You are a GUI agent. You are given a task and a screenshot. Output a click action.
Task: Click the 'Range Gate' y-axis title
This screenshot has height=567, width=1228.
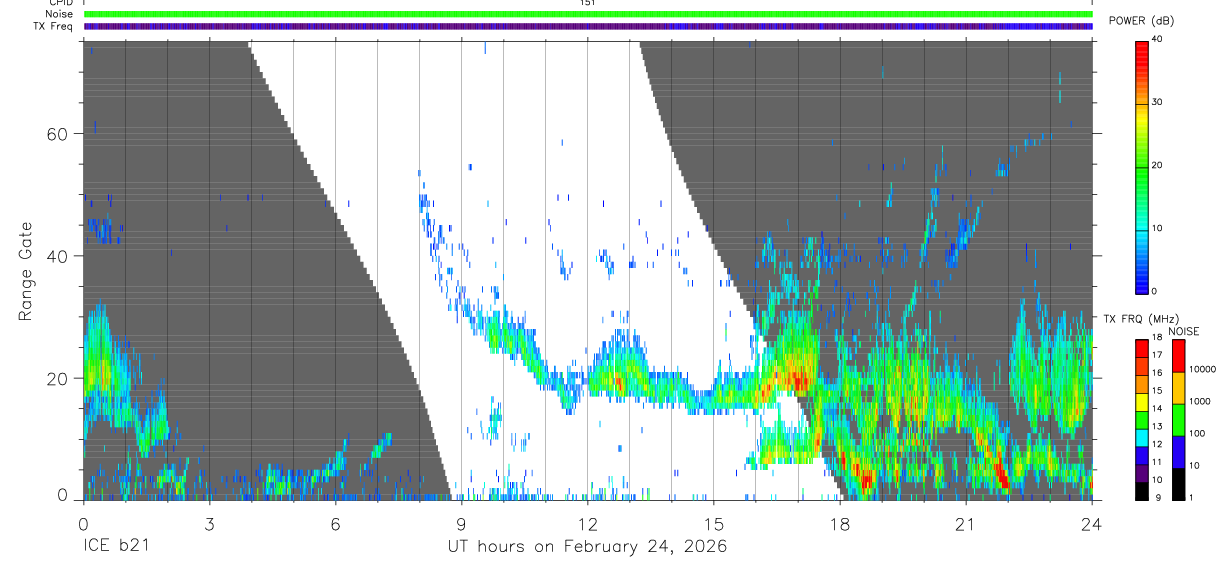point(24,272)
